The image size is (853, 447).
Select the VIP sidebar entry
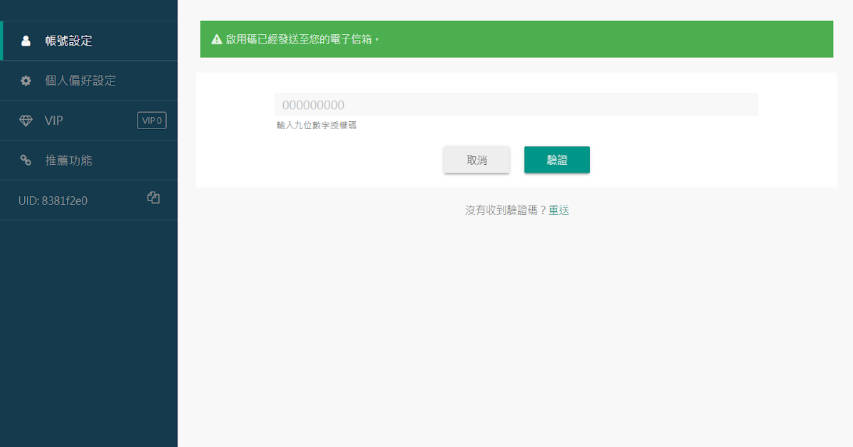89,121
